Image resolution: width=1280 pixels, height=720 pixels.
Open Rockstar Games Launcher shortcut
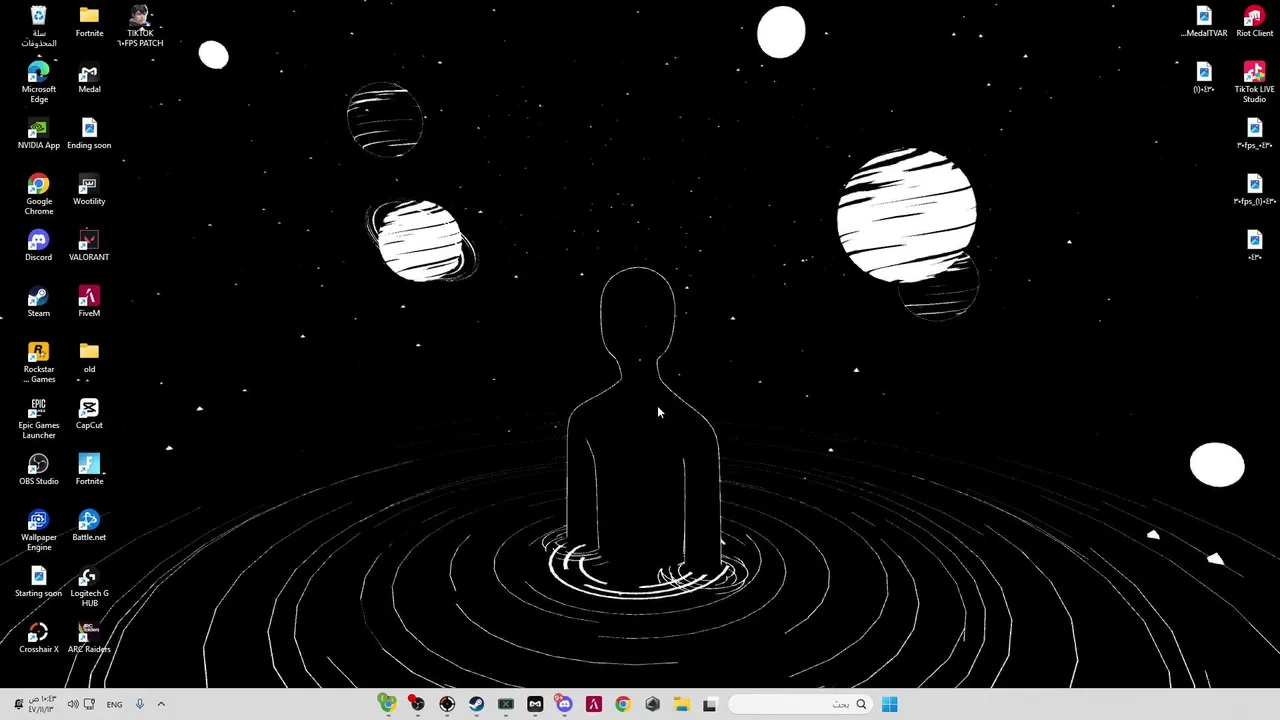38,362
